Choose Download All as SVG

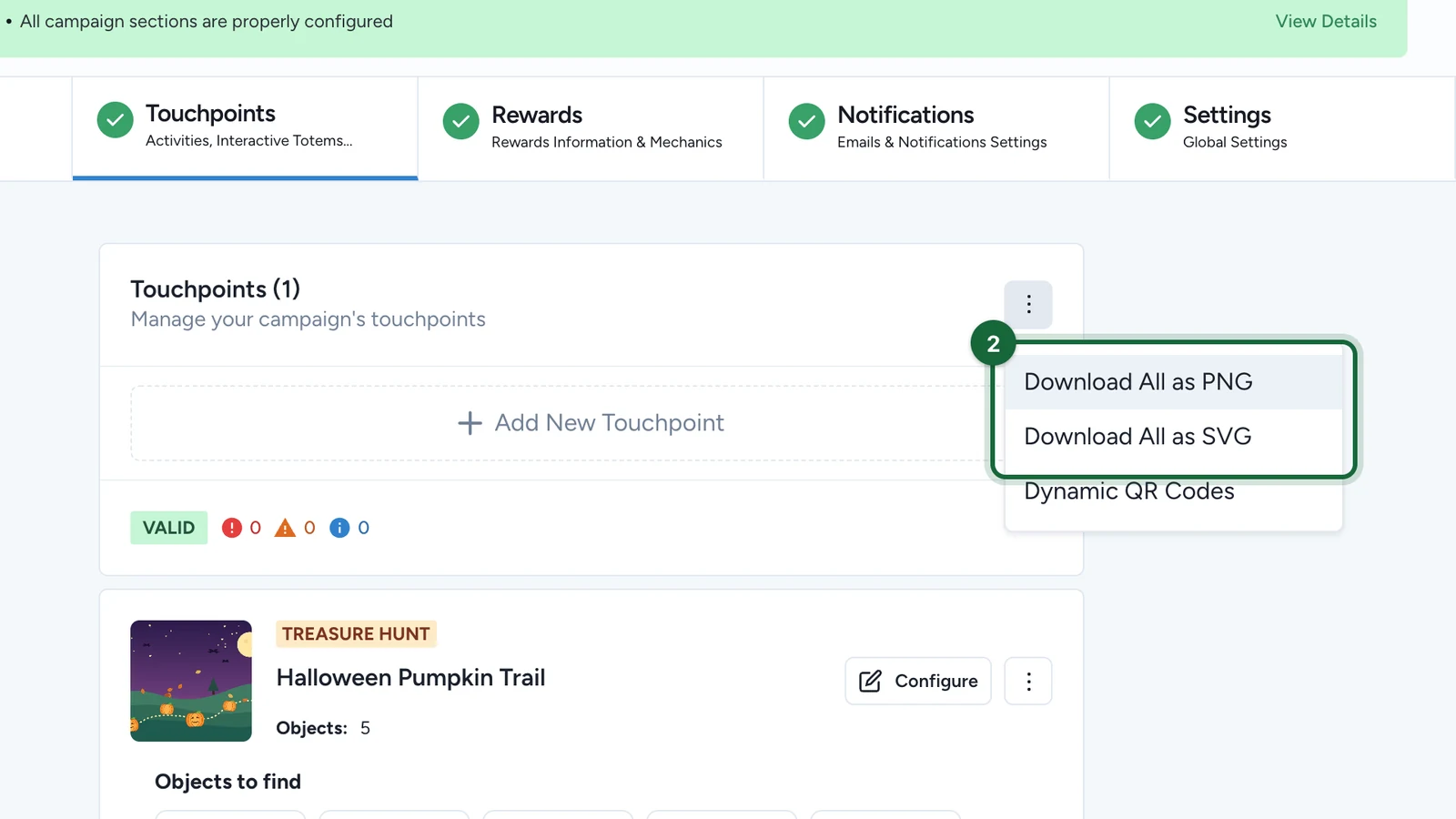click(1173, 437)
